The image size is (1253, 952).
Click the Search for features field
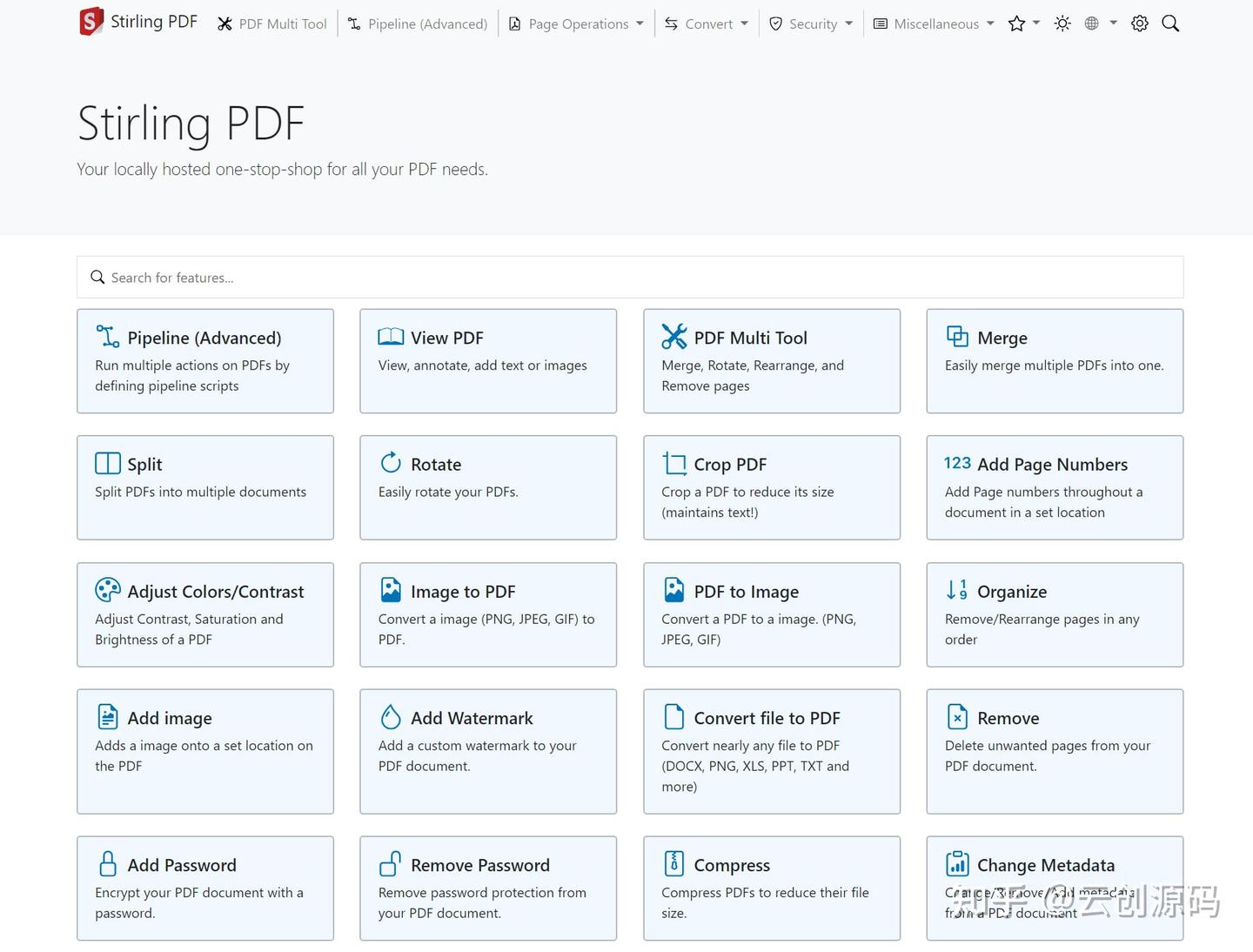pos(630,278)
